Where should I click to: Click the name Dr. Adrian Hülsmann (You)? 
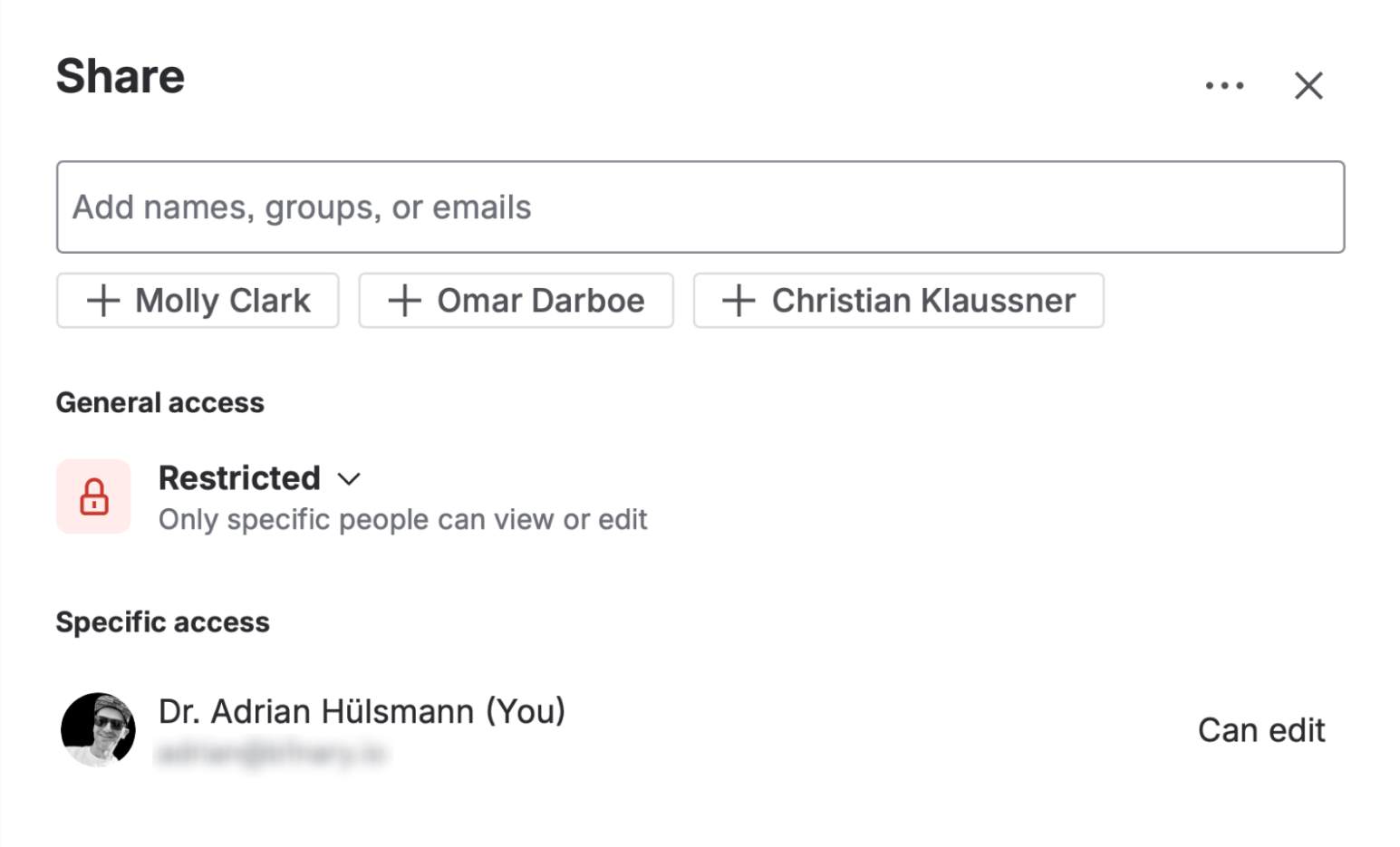point(362,712)
